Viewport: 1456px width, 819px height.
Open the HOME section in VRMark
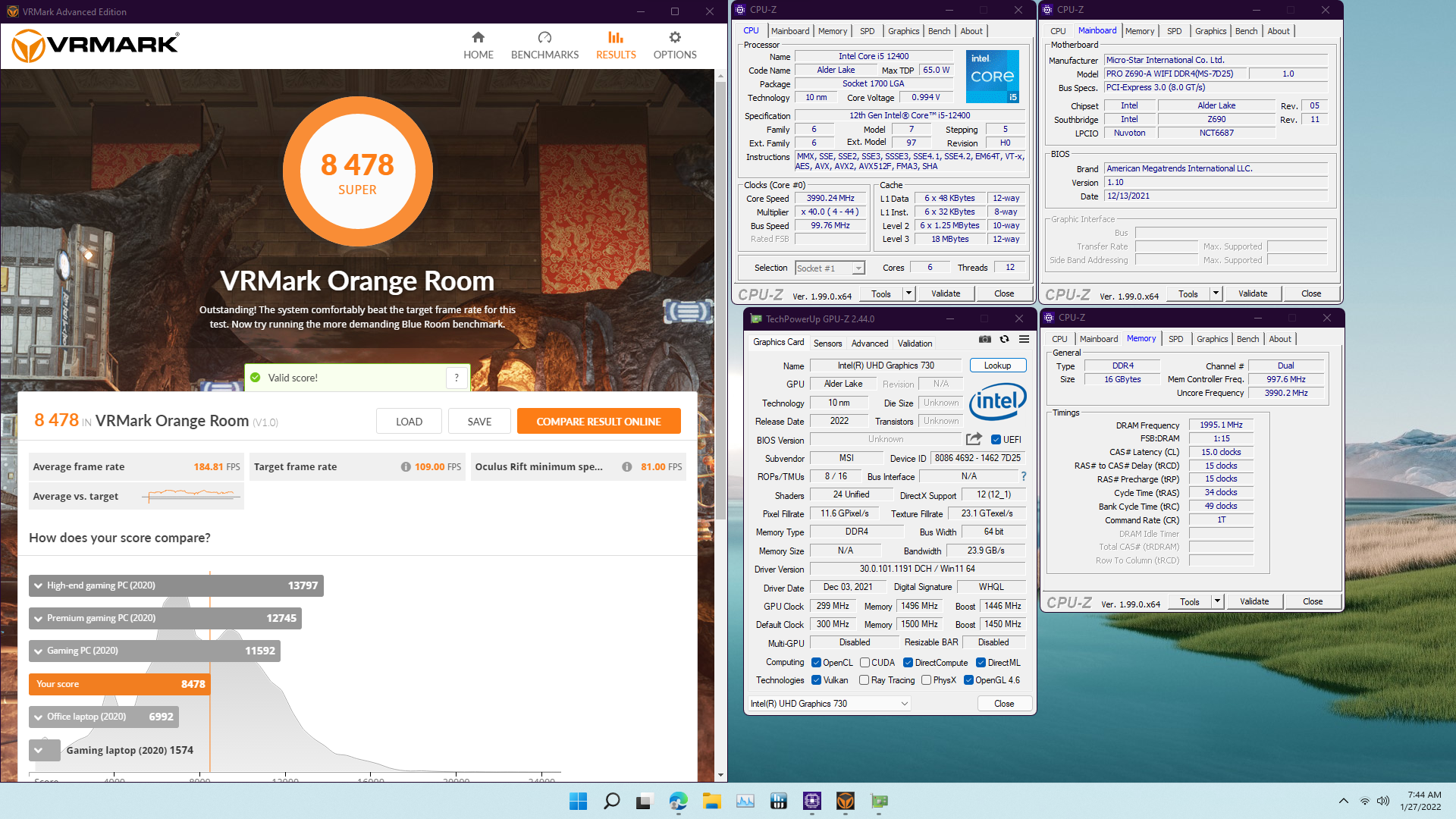(x=478, y=45)
